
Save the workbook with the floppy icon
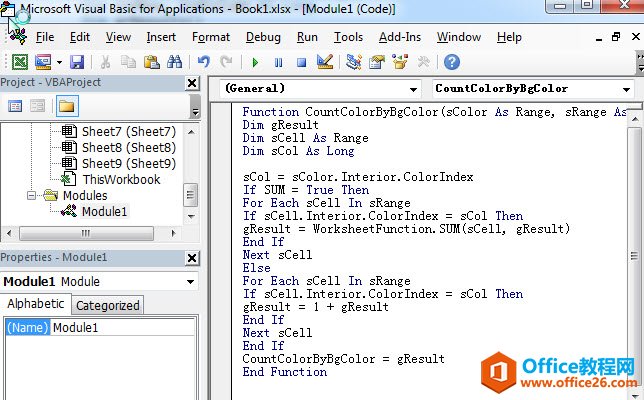pyautogui.click(x=77, y=62)
